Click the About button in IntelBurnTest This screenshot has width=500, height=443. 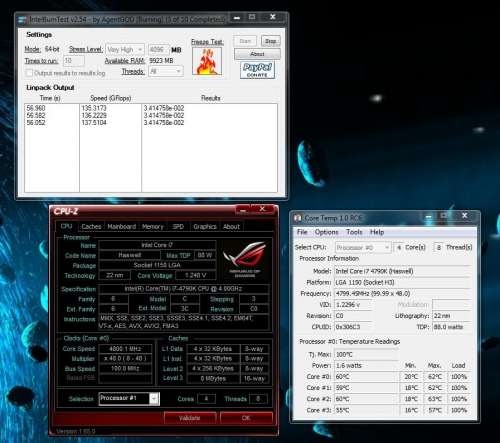(x=257, y=54)
